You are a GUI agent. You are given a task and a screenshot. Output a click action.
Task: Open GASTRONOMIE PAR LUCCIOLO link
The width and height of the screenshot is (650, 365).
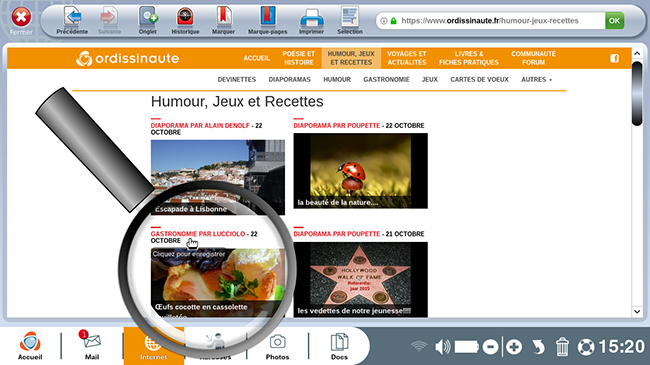coord(198,234)
